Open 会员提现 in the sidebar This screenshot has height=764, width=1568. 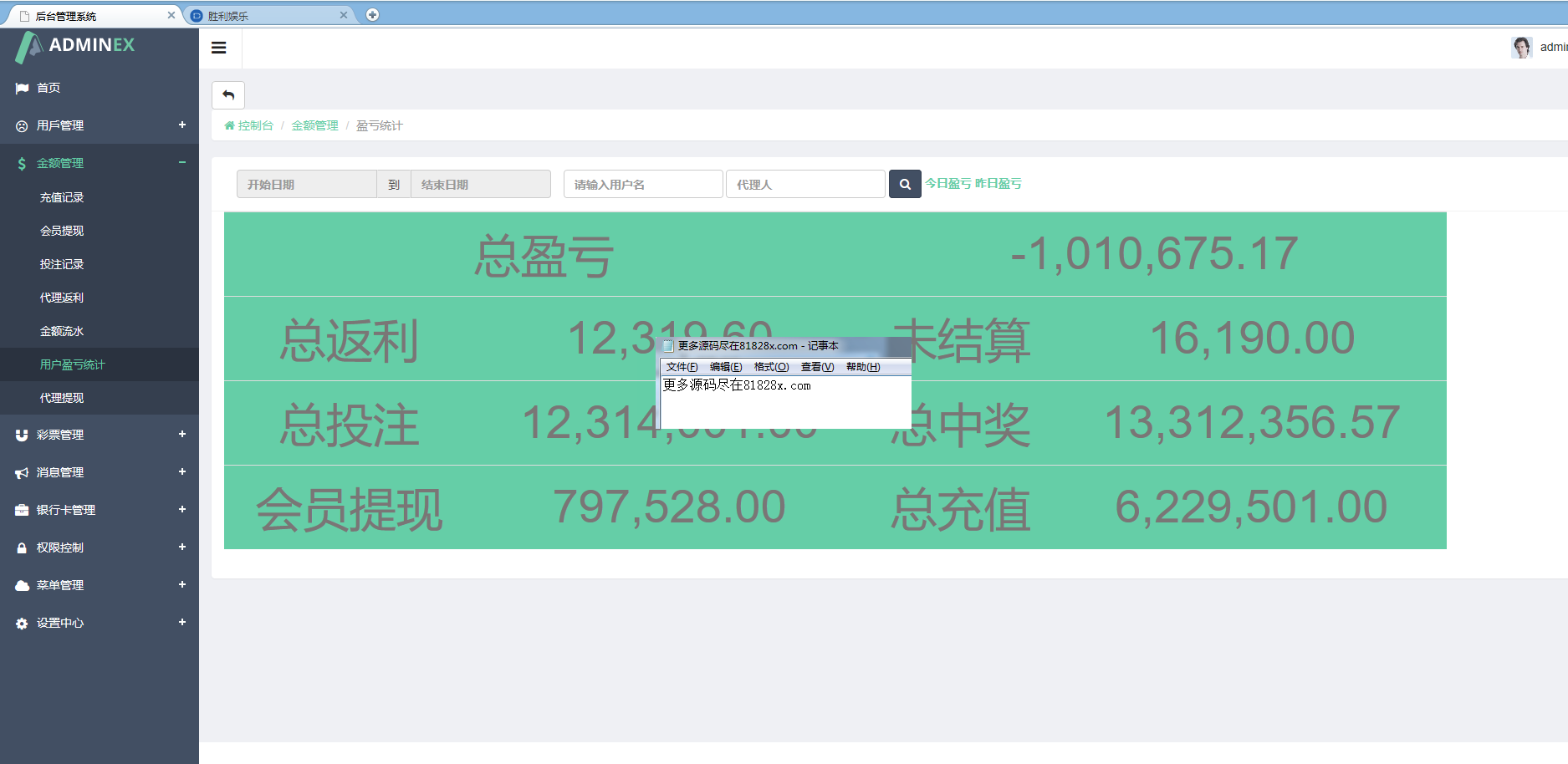click(x=62, y=231)
